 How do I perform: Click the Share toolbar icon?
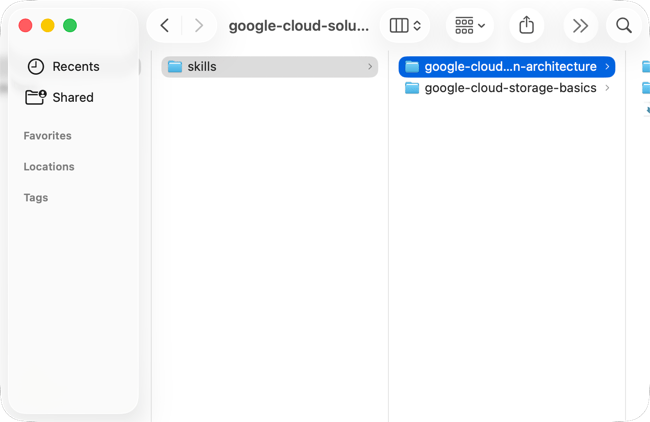tap(526, 25)
